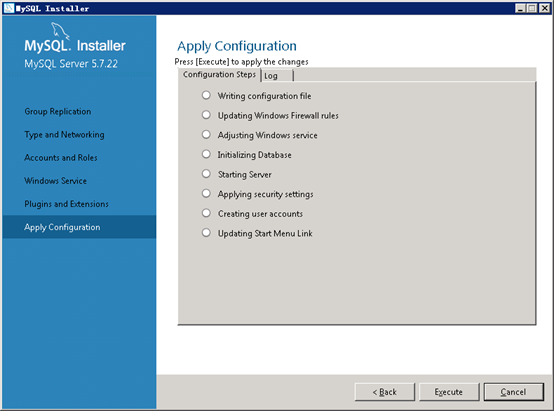
Task: Click the Back button
Action: click(384, 392)
